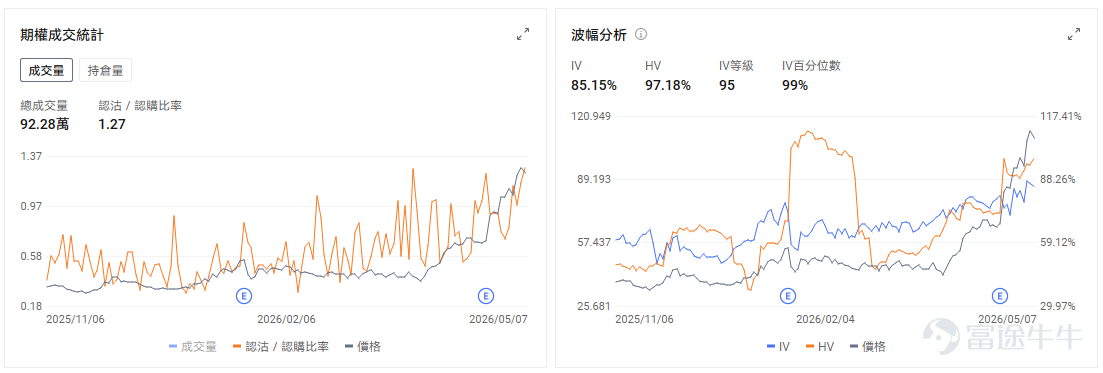Click the IV等級 value 95
Viewport: 1103px width, 373px height.
(x=727, y=85)
